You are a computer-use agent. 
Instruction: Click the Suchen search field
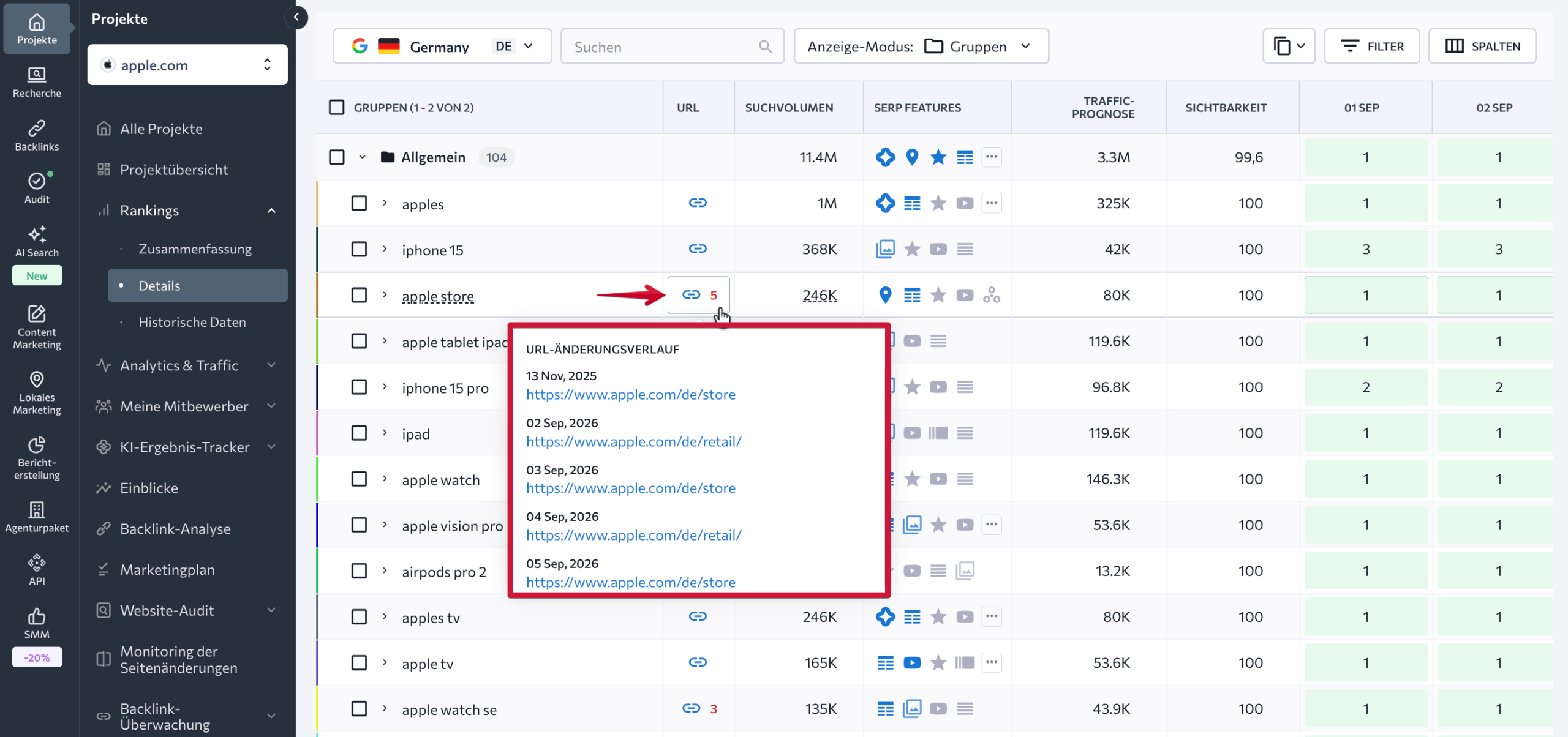pos(673,47)
